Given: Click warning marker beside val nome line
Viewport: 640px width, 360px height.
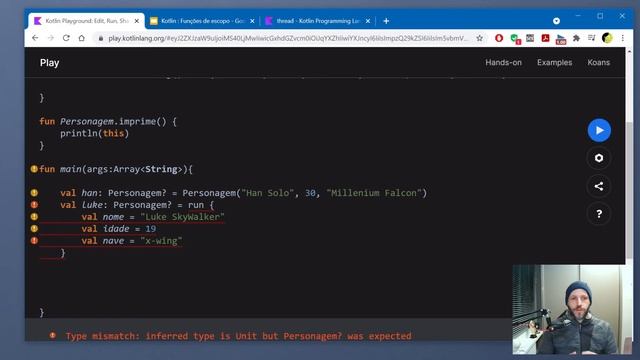Looking at the screenshot, I should pyautogui.click(x=34, y=216).
